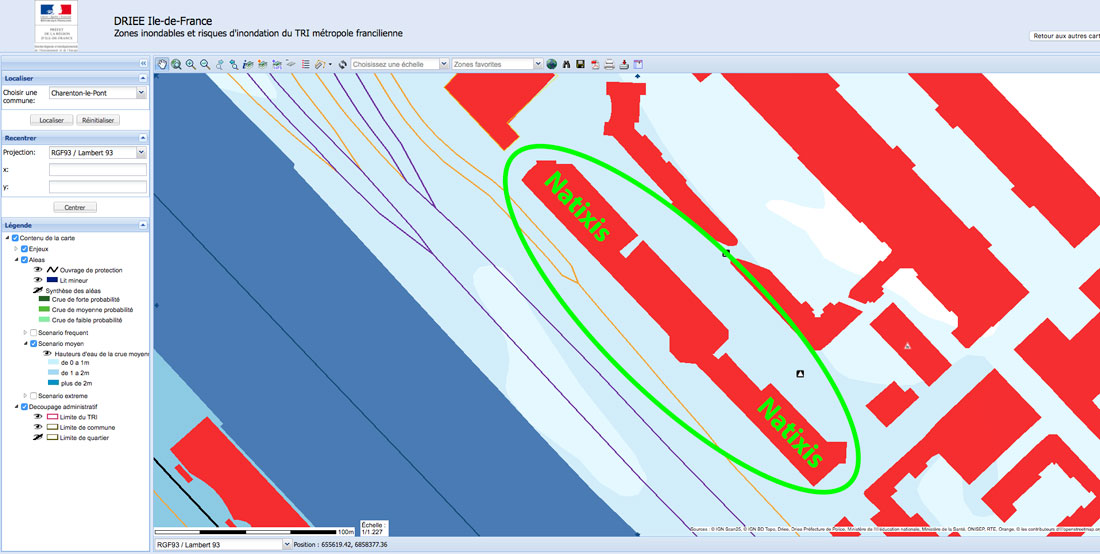
Task: Open the commune dropdown showing Charenton-le-Pont
Action: click(141, 93)
